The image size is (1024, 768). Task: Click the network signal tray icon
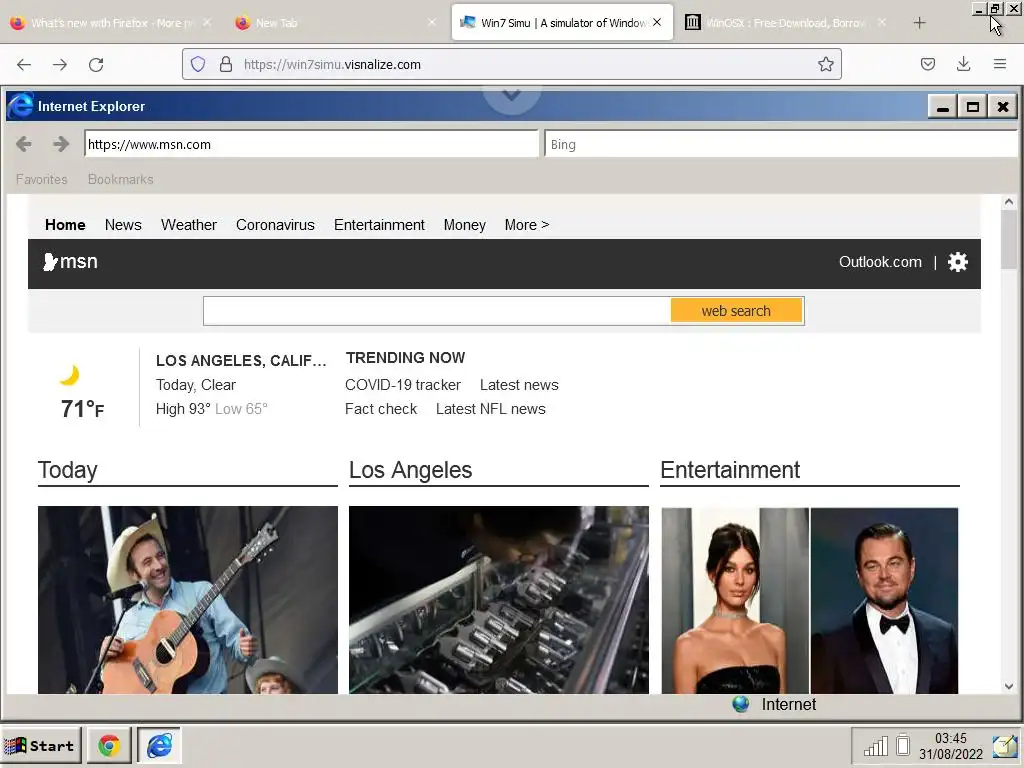pos(876,746)
